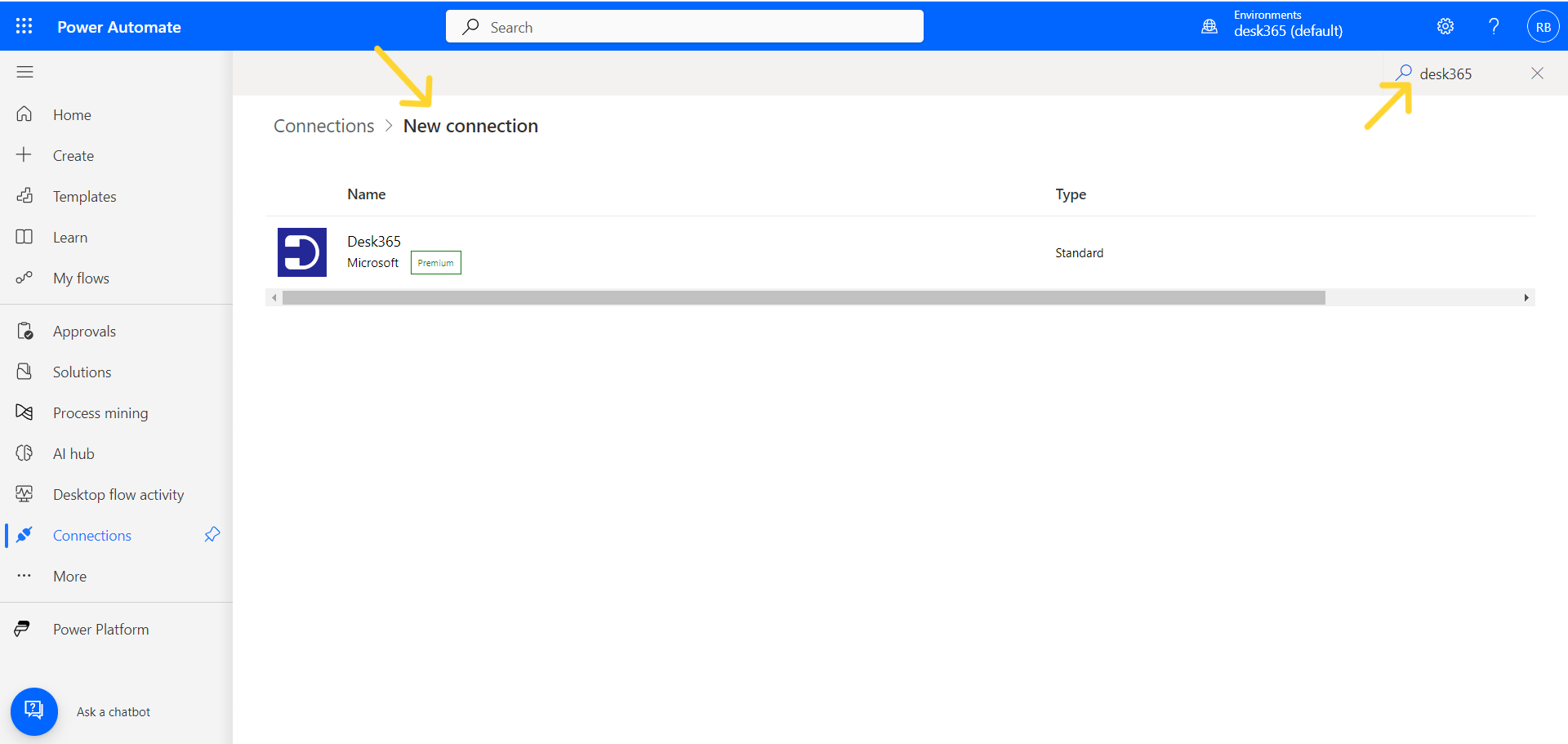Open the Templates page

[x=84, y=195]
